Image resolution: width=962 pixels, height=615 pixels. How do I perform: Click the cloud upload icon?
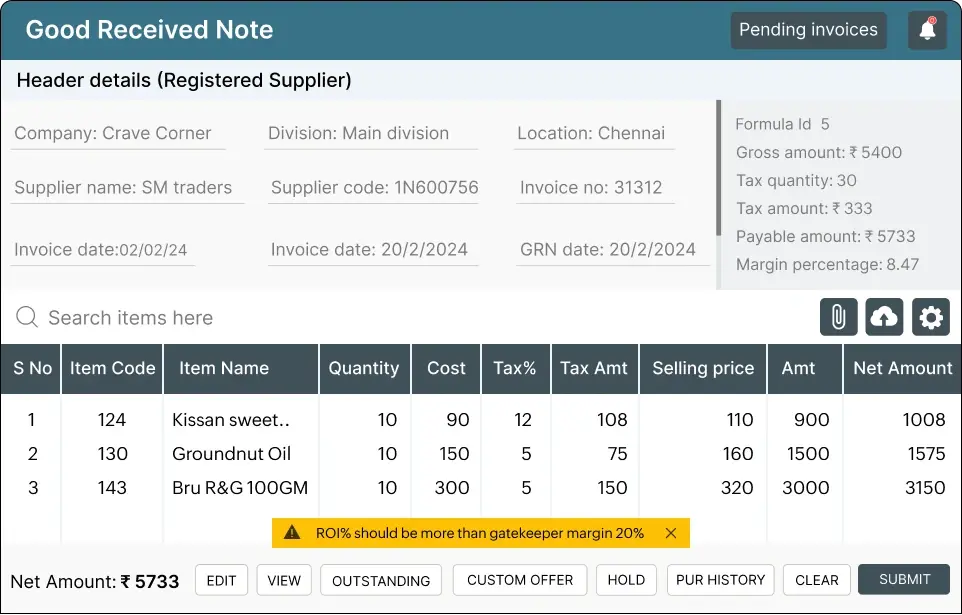coord(884,317)
